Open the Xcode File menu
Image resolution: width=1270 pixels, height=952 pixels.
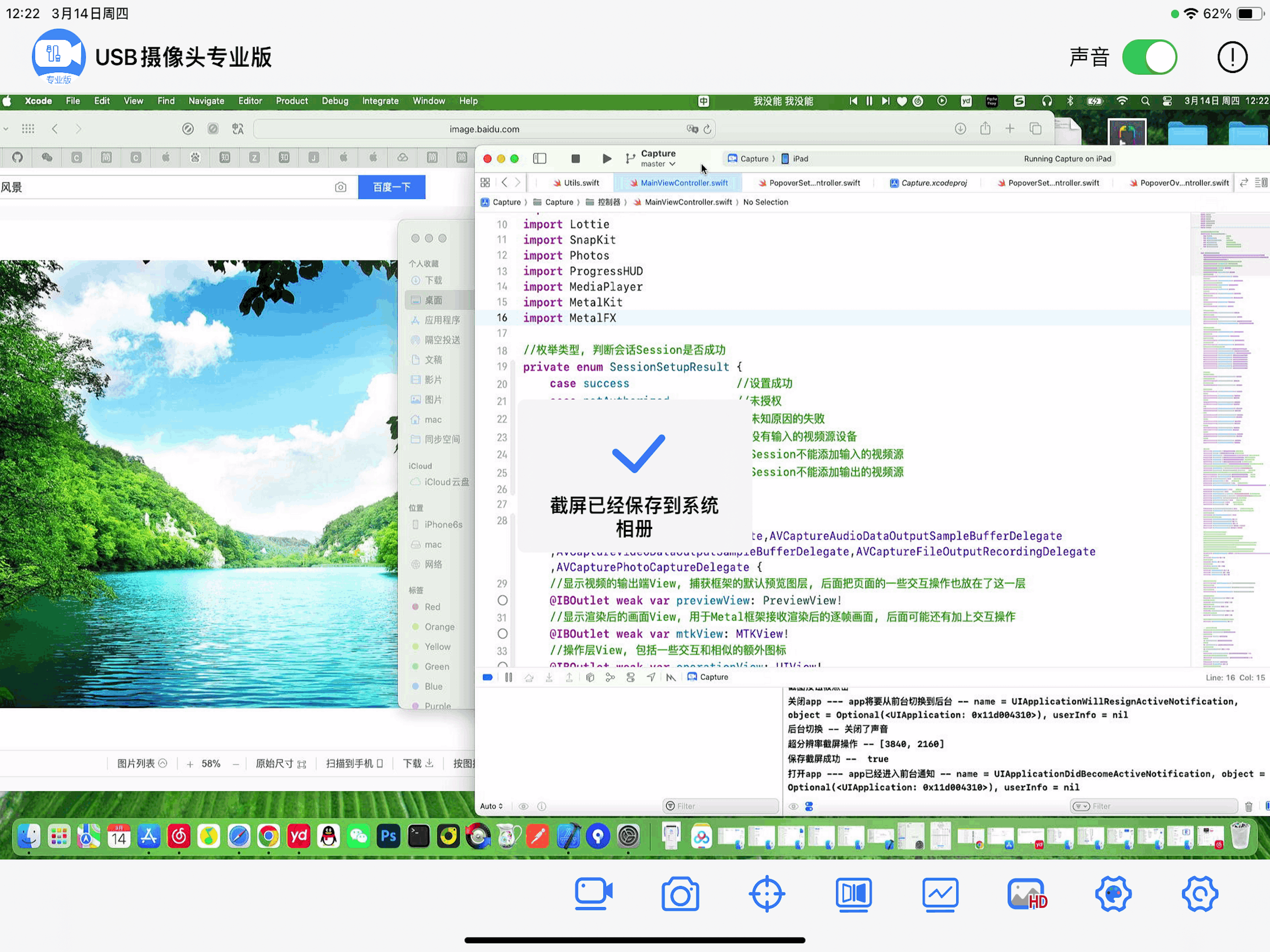coord(73,101)
